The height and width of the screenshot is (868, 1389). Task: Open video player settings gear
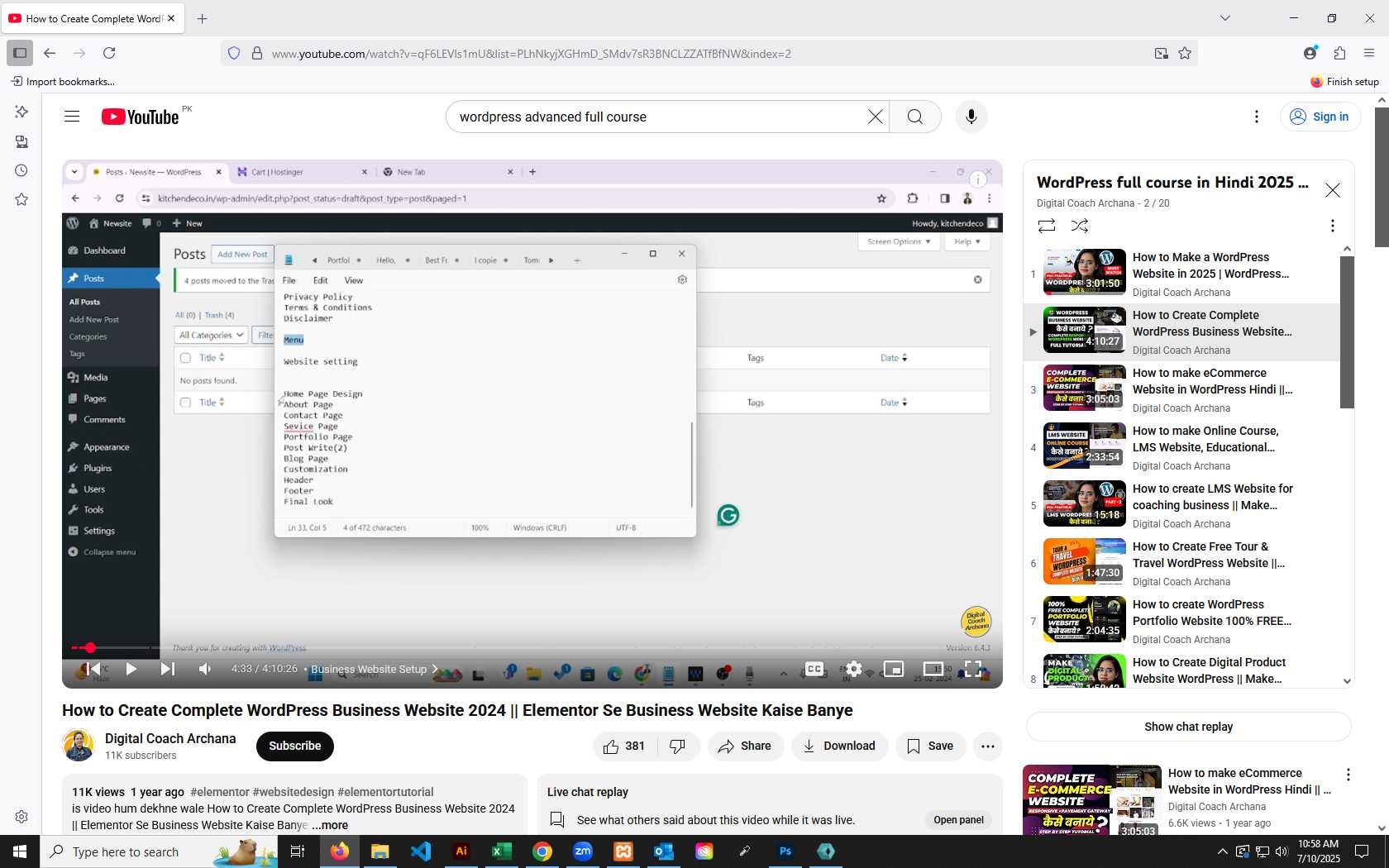coord(854,669)
